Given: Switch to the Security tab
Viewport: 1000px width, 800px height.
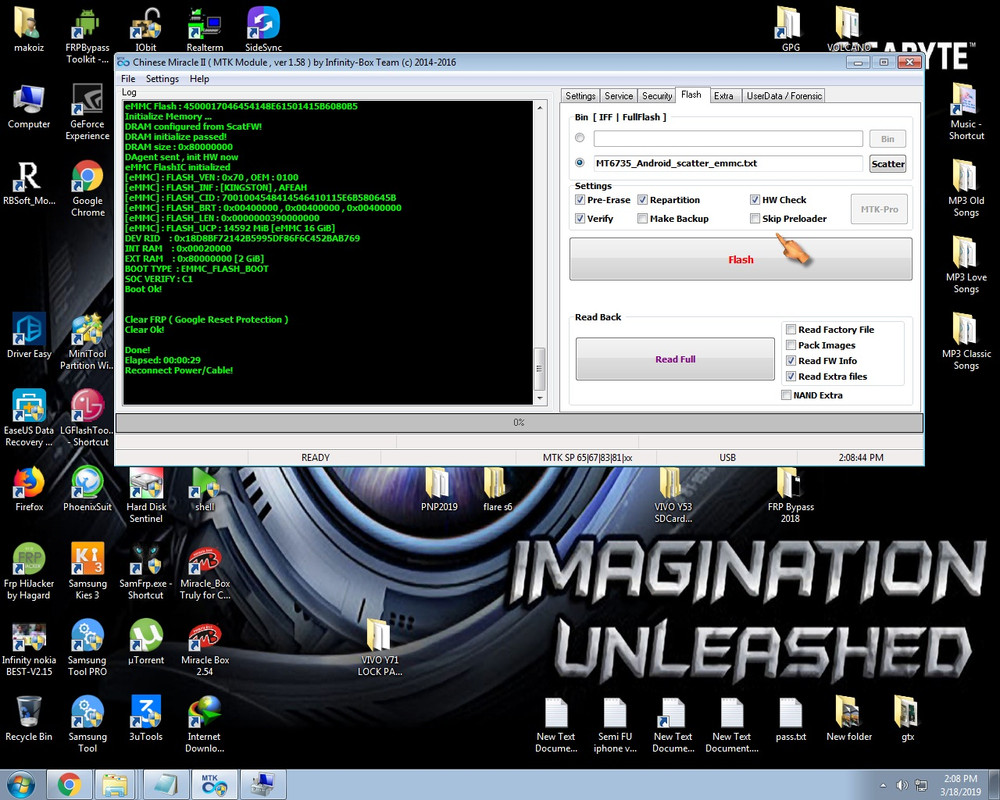Looking at the screenshot, I should point(657,96).
